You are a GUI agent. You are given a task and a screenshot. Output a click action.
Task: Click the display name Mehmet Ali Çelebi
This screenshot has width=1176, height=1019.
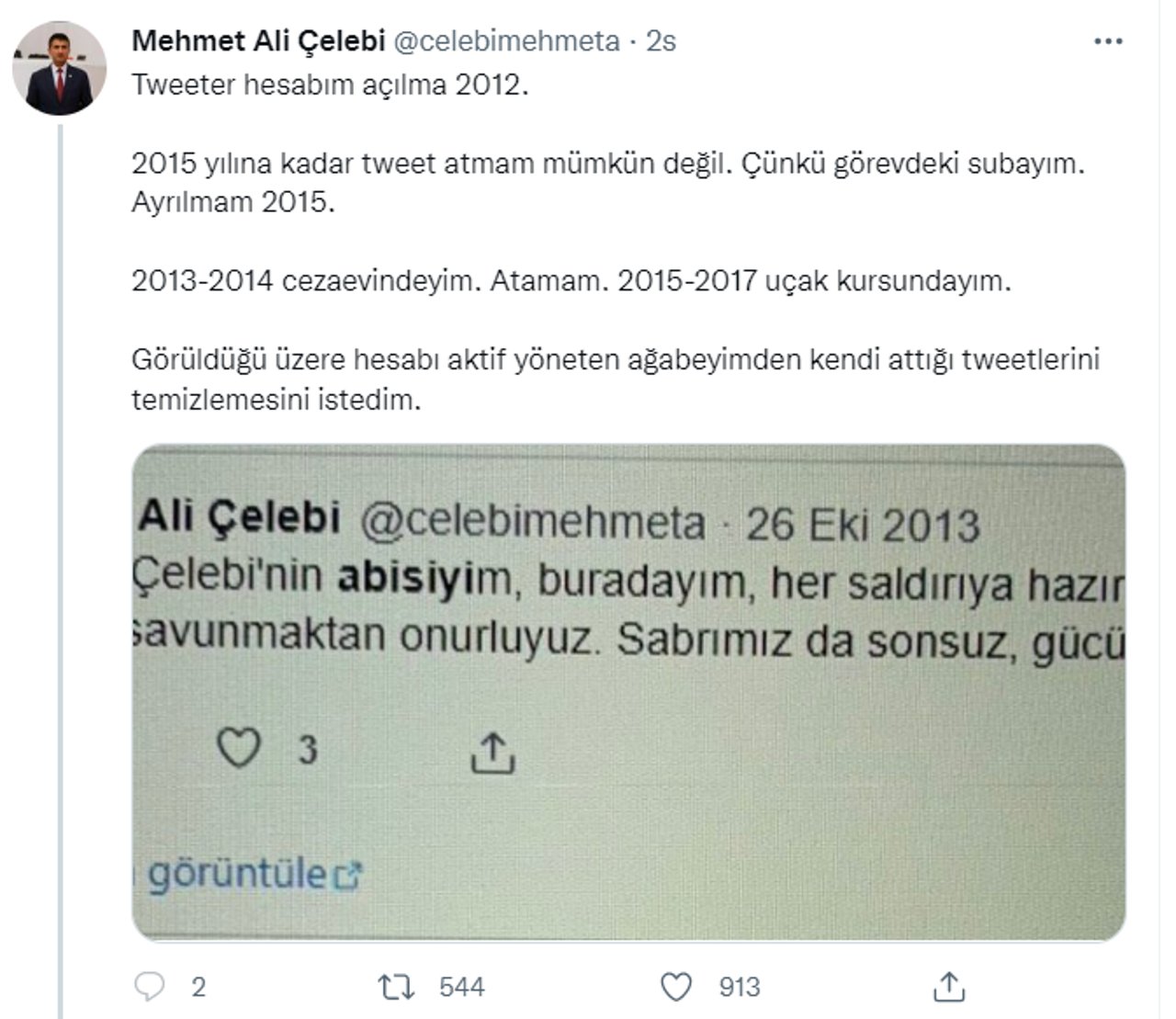(257, 41)
